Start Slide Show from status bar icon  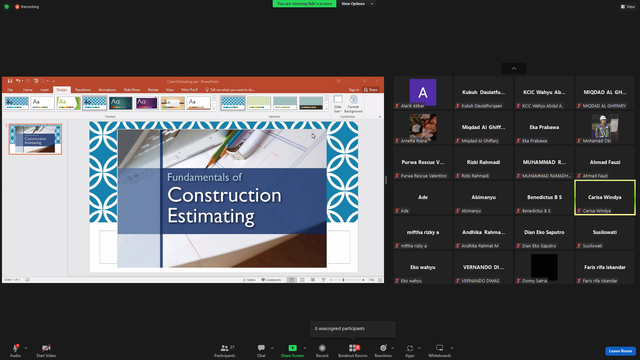(x=323, y=280)
